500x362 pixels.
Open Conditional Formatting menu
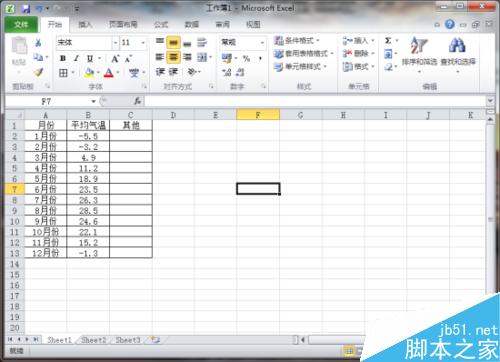[x=297, y=41]
